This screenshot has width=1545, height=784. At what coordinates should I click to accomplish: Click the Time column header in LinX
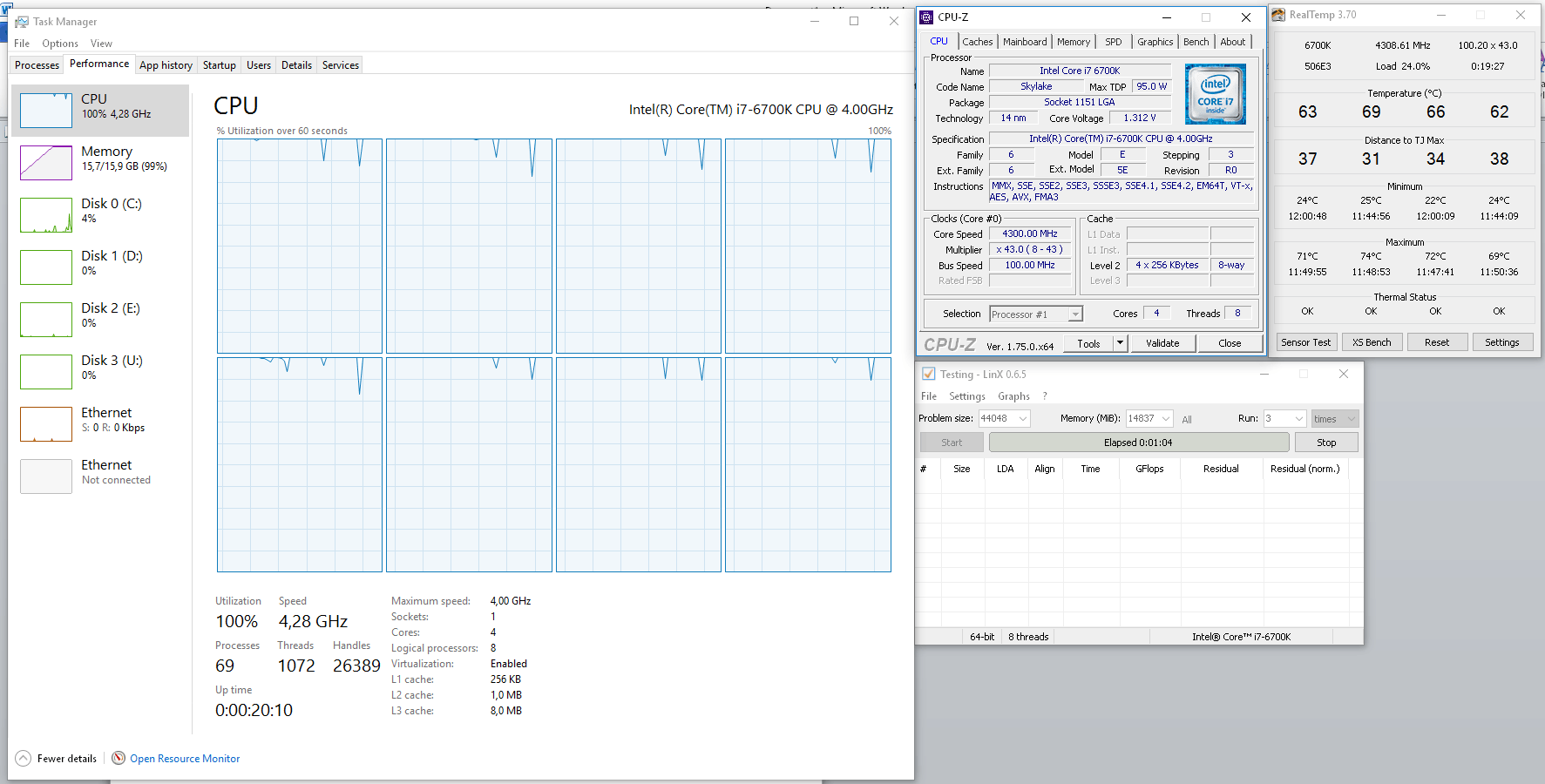coord(1090,469)
